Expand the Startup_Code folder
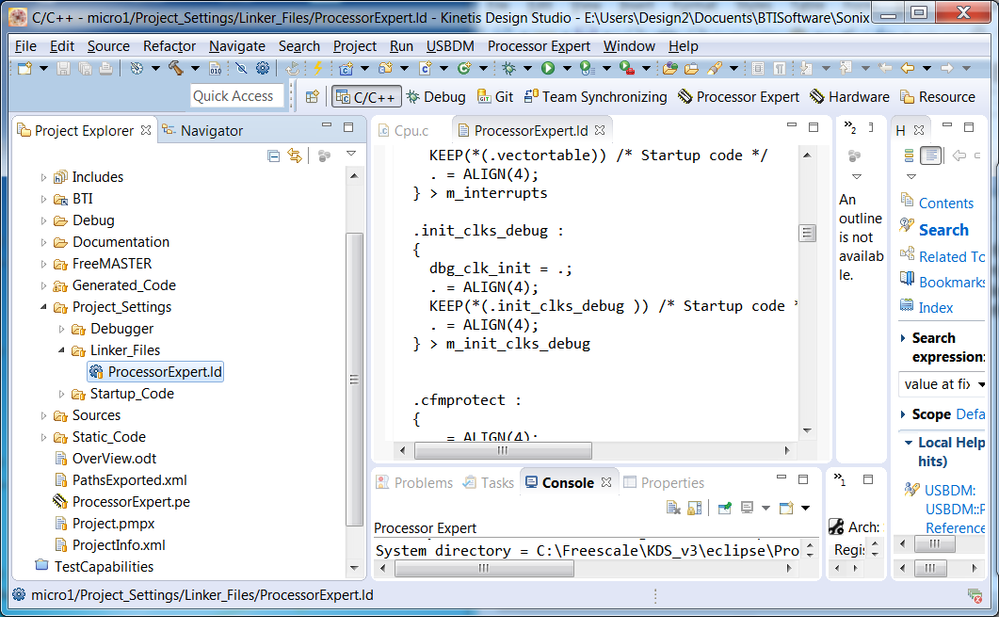The height and width of the screenshot is (617, 999). tap(61, 394)
